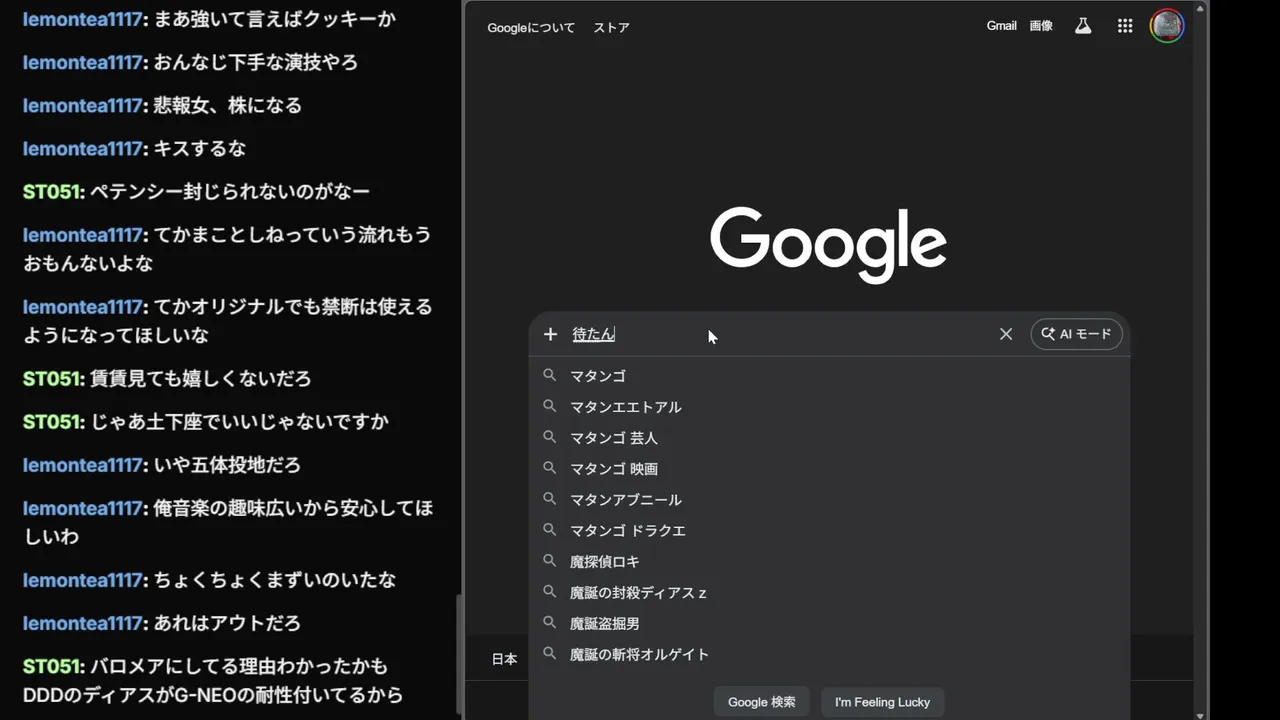Click chat message ST051 じゃあ土下座でいいじゃないですか
1280x720 pixels.
pos(205,422)
